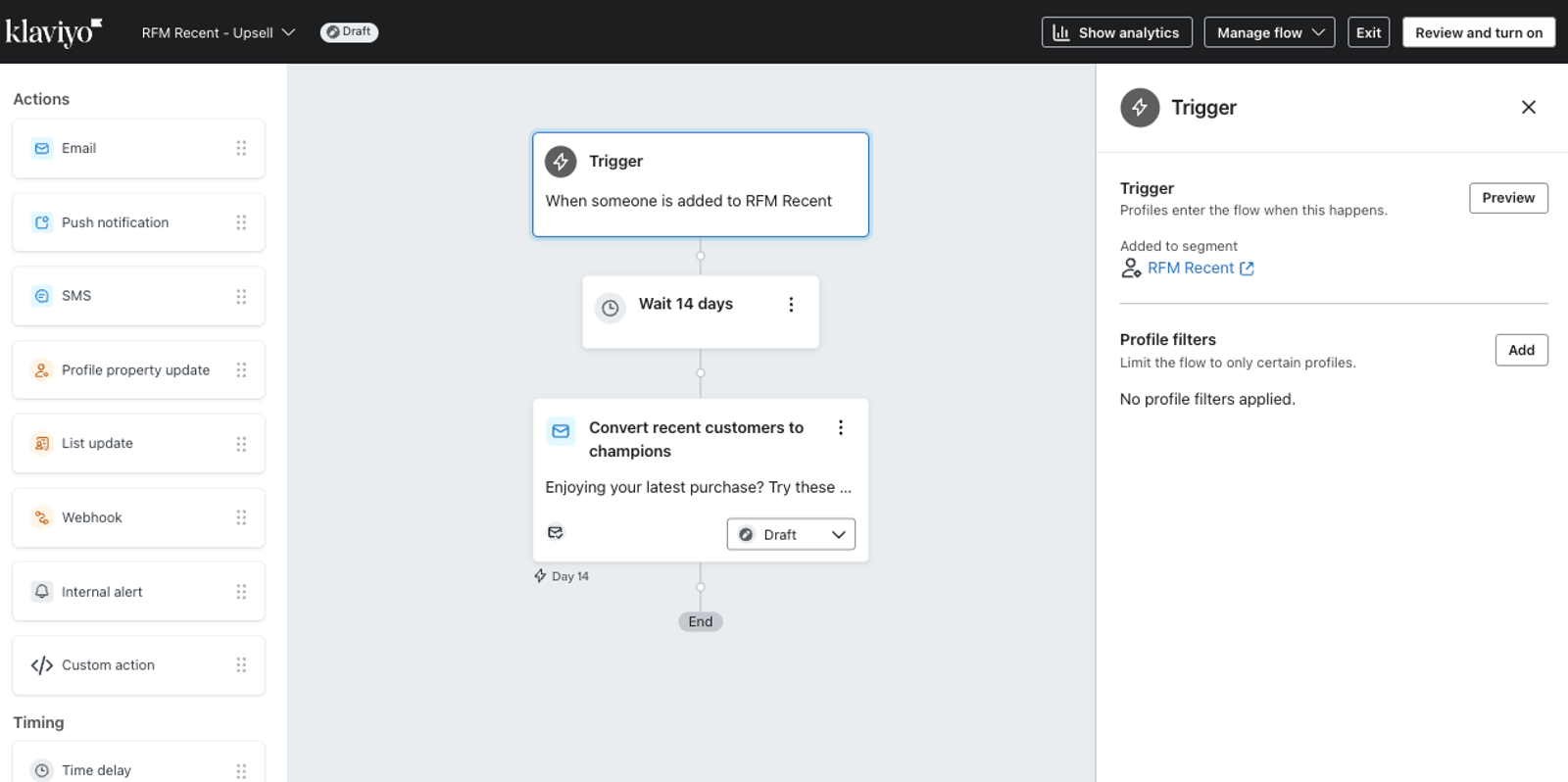The width and height of the screenshot is (1568, 782).
Task: Select the Trigger node in the flow
Action: [701, 184]
